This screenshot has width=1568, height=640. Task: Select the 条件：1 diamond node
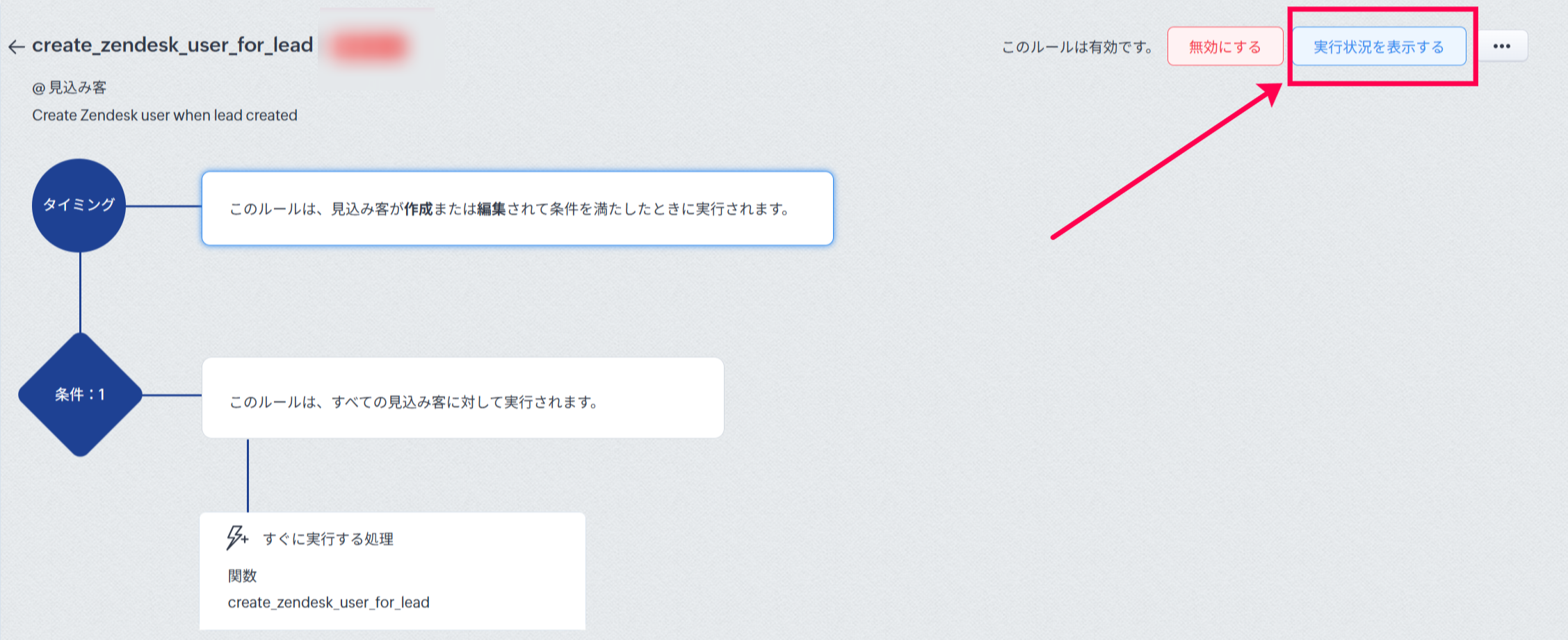point(80,395)
